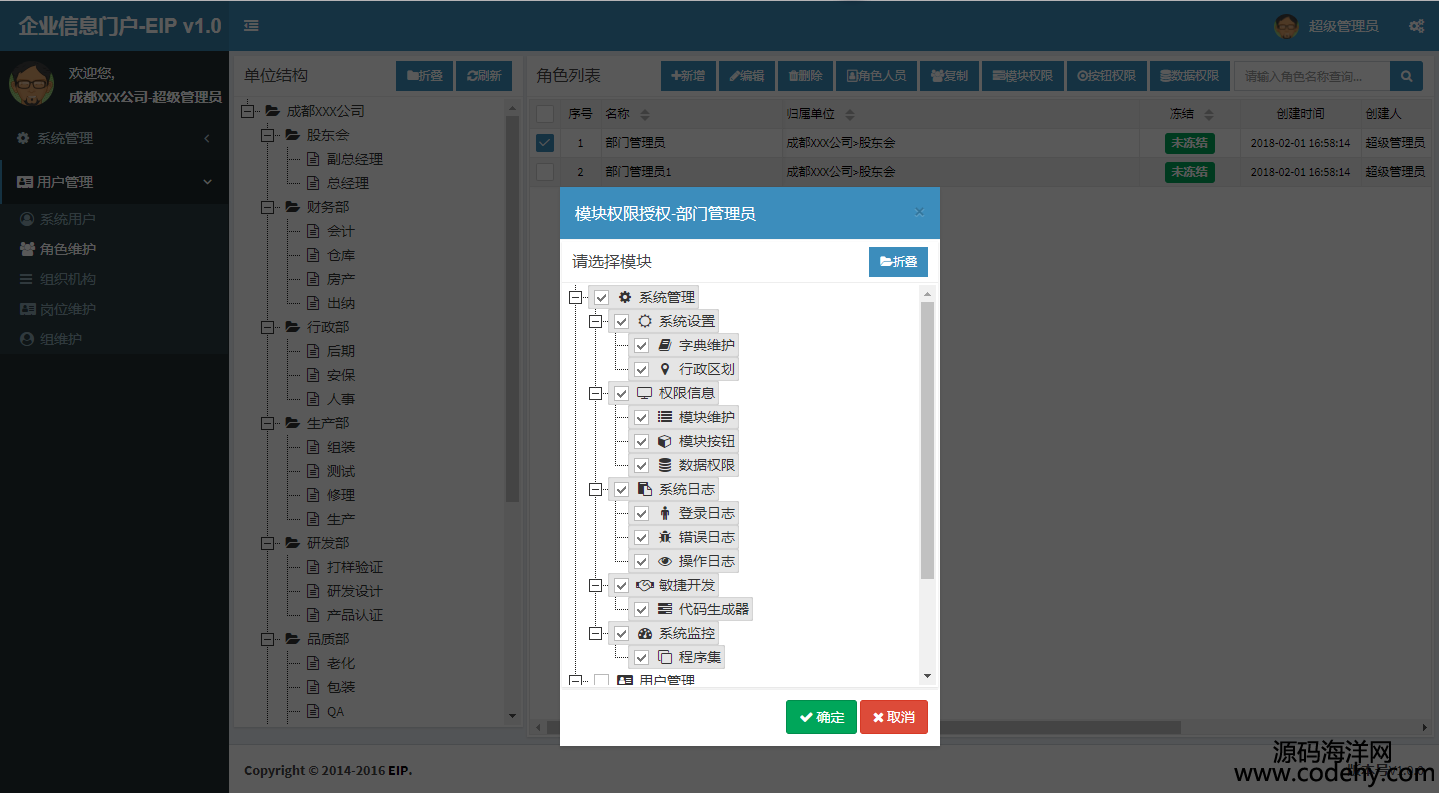Expand the 系统管理 sidebar menu
1439x793 pixels.
pyautogui.click(x=114, y=138)
